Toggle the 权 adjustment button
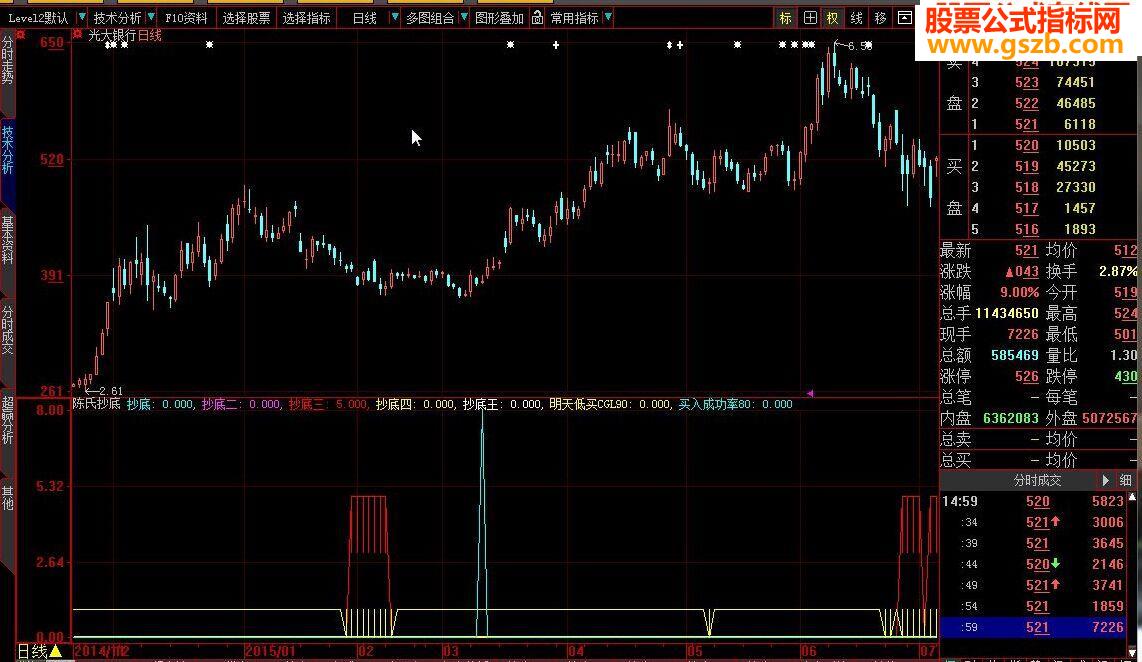Screen dimensions: 1142x662 coord(832,18)
